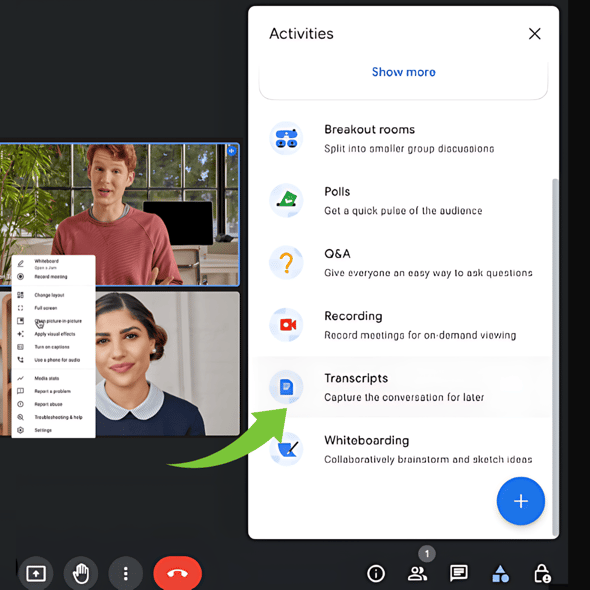Screen dimensions: 590x590
Task: Open Transcripts activity
Action: coord(403,387)
